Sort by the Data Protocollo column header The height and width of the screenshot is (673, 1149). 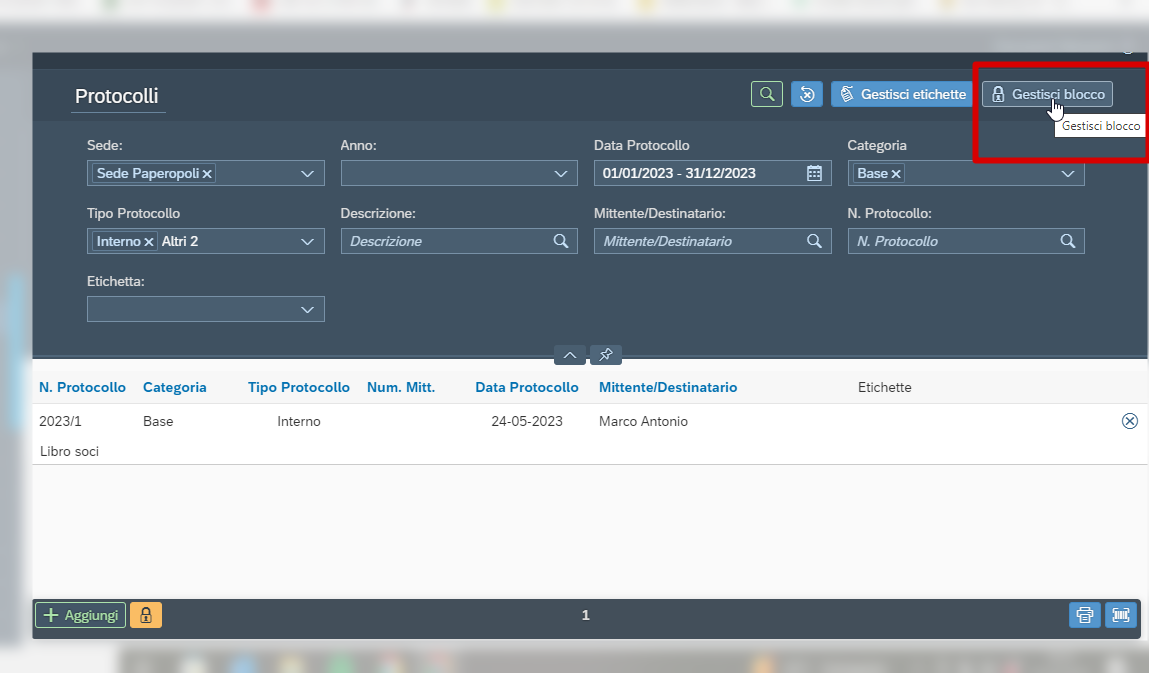point(527,387)
